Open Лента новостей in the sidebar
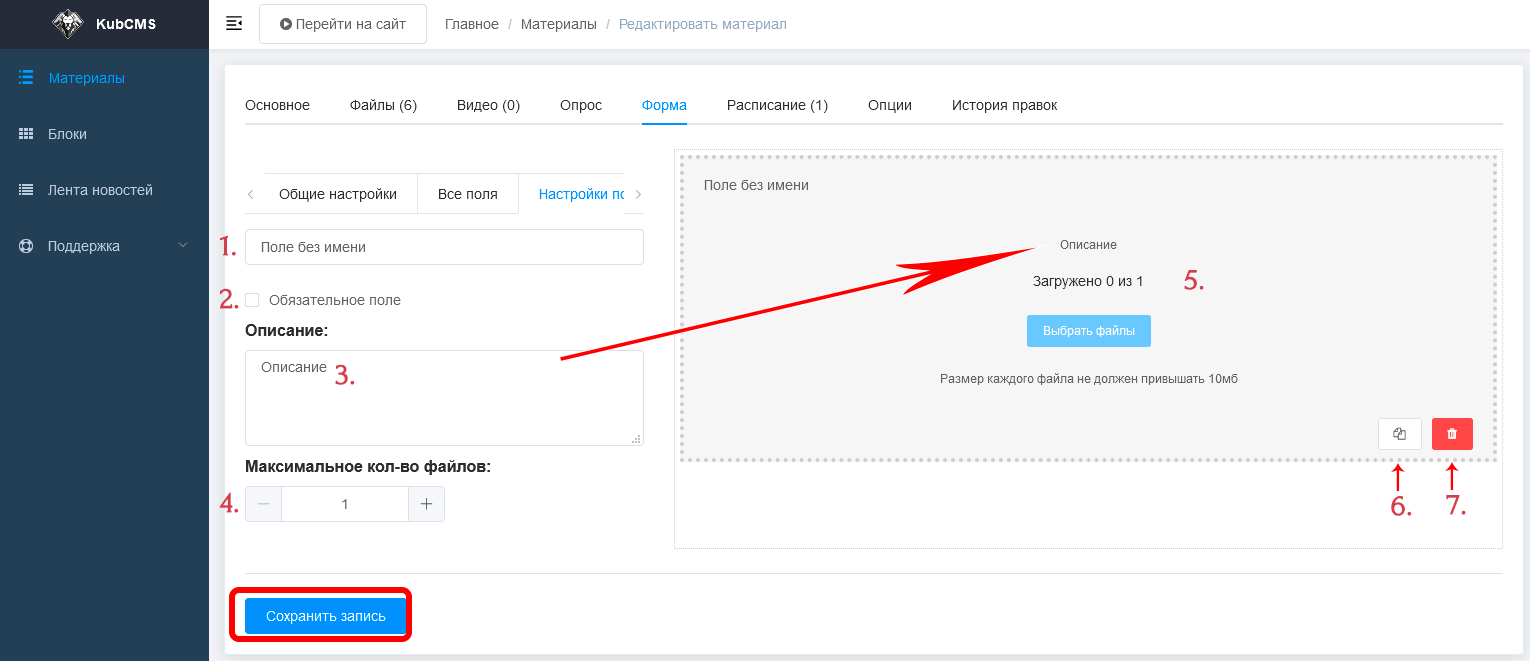1530x661 pixels. (104, 190)
